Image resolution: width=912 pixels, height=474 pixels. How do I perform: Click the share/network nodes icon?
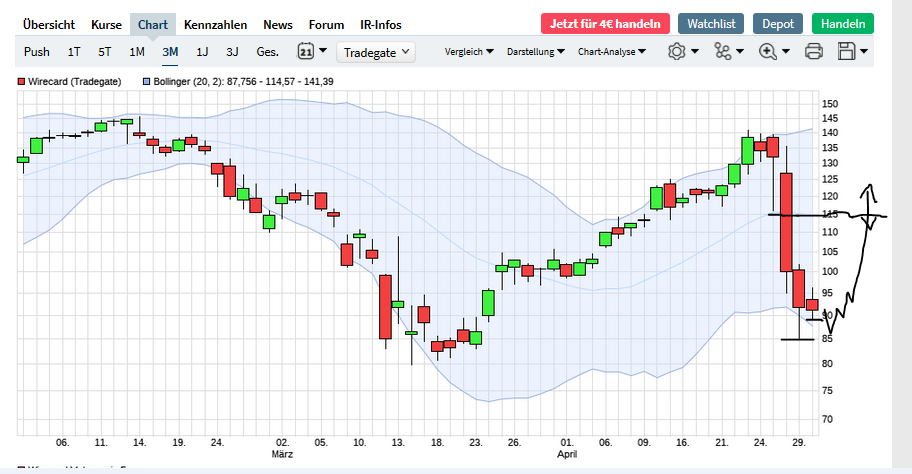[x=723, y=51]
